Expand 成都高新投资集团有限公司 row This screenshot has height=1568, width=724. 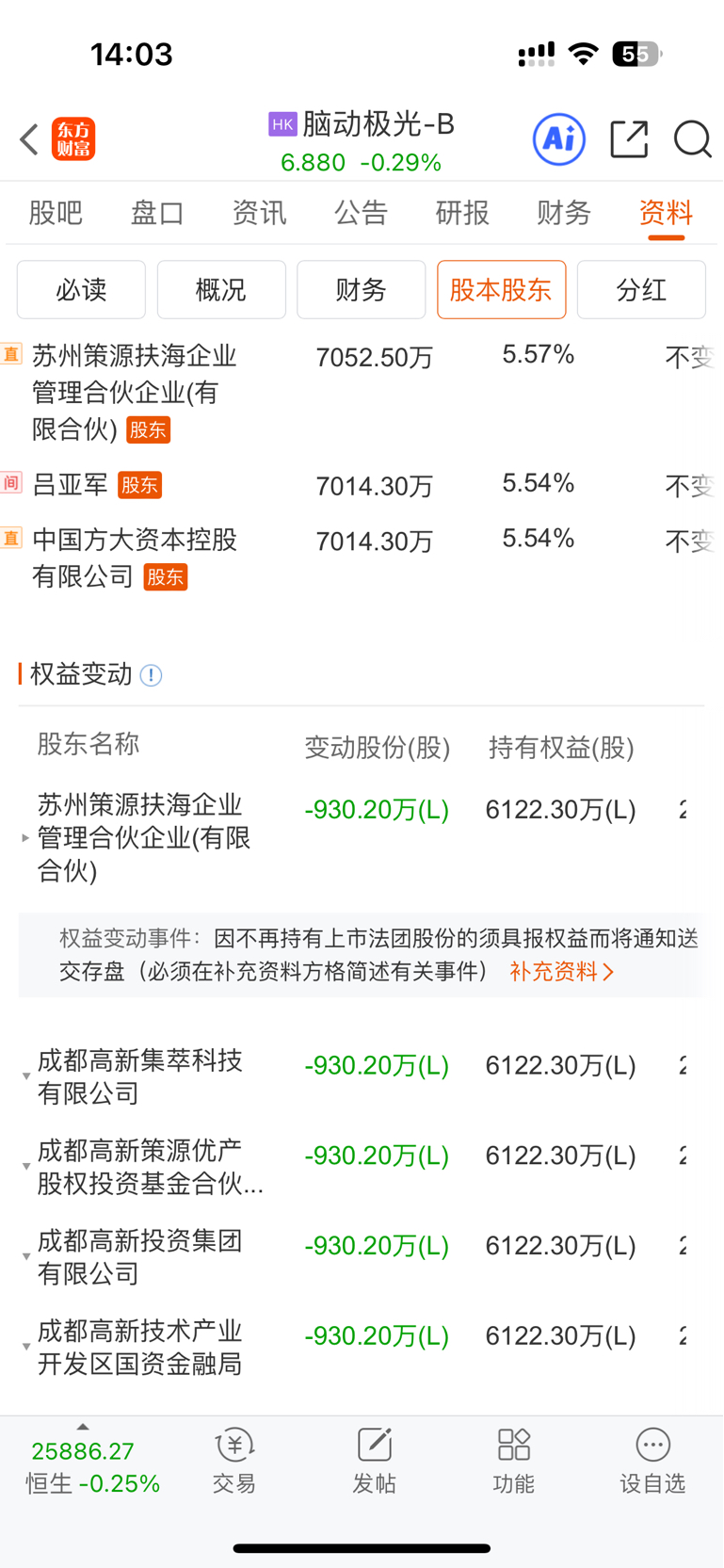click(x=25, y=1257)
